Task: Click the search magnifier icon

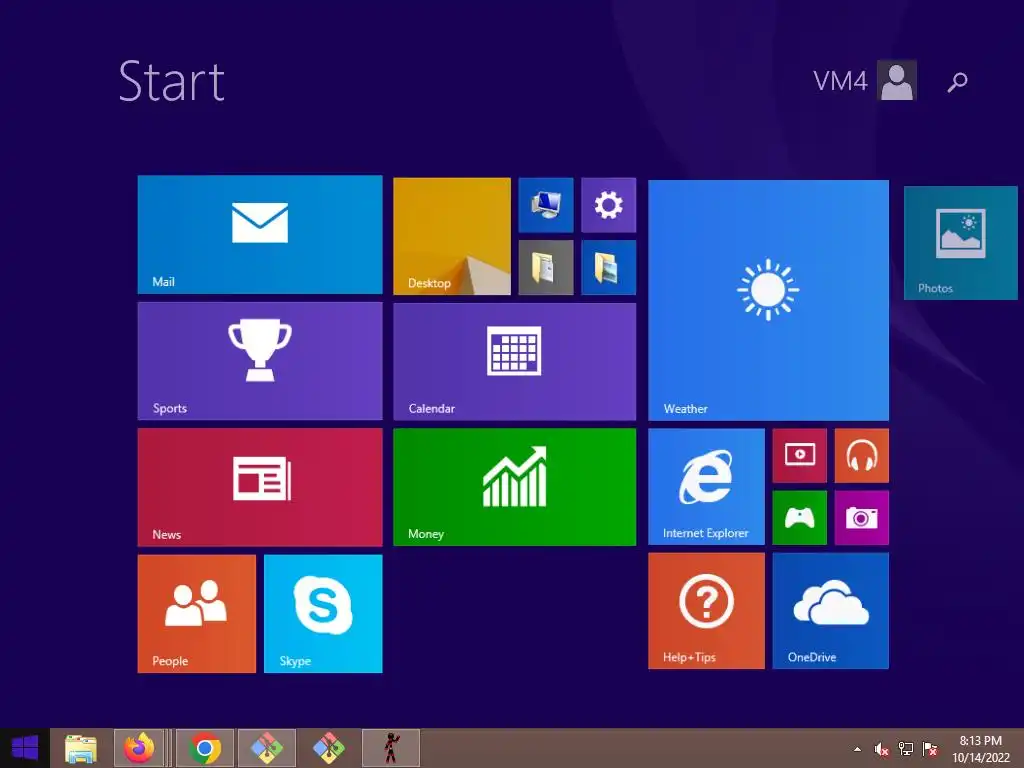Action: (957, 82)
